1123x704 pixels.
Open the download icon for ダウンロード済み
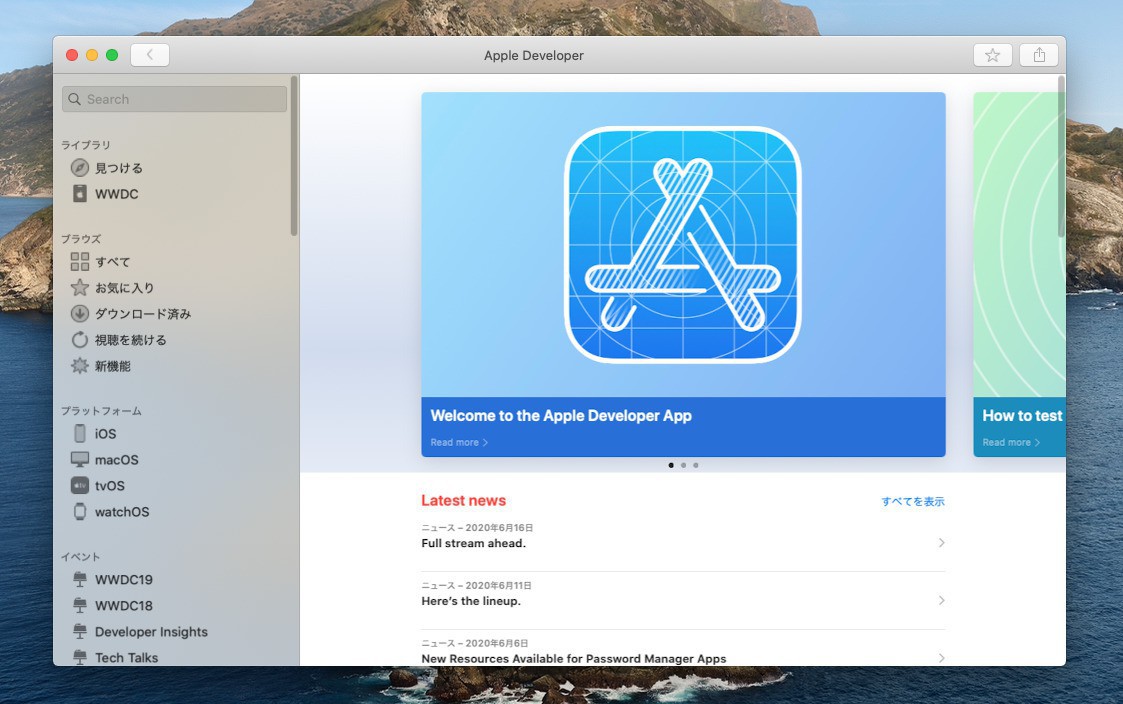pyautogui.click(x=79, y=314)
